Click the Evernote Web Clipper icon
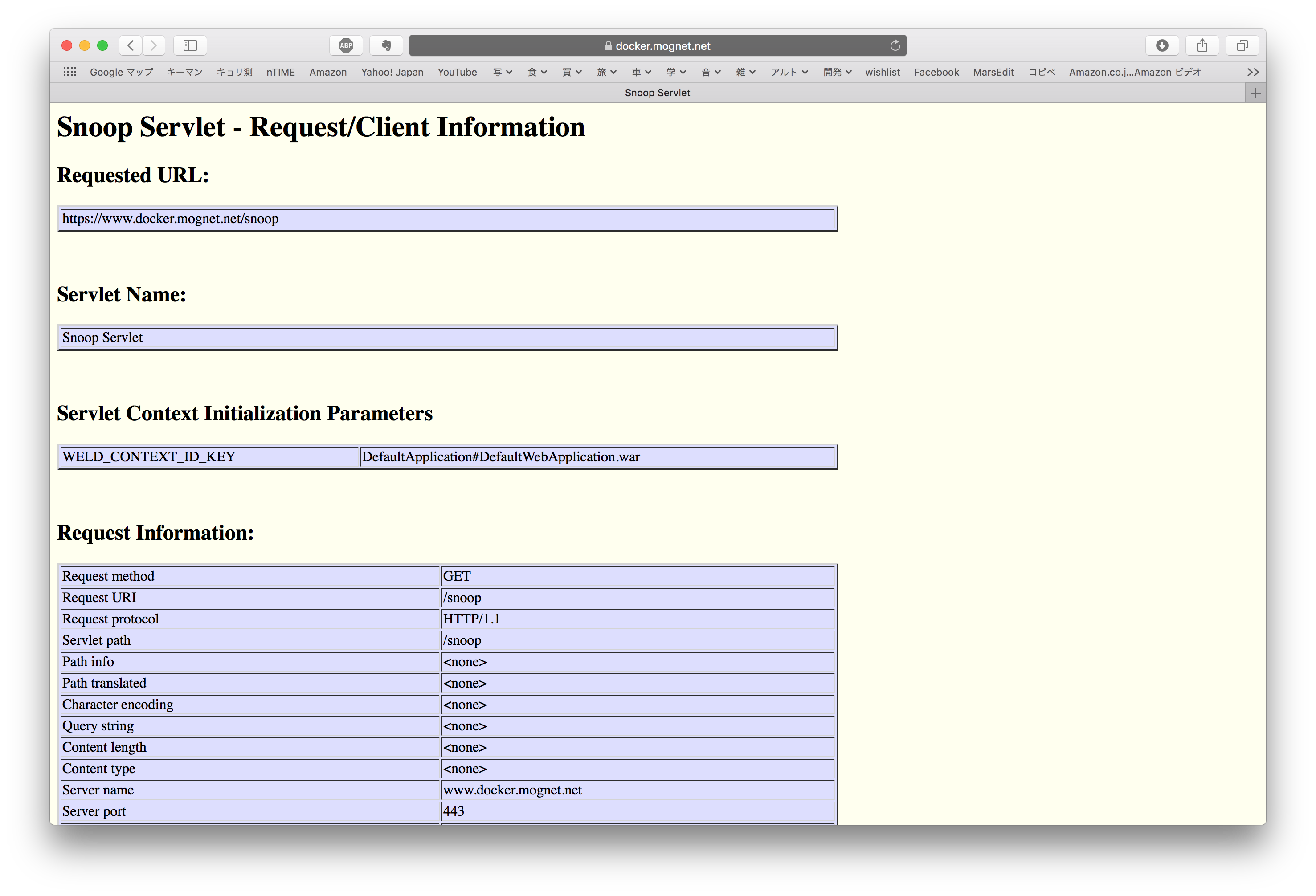 (x=386, y=45)
